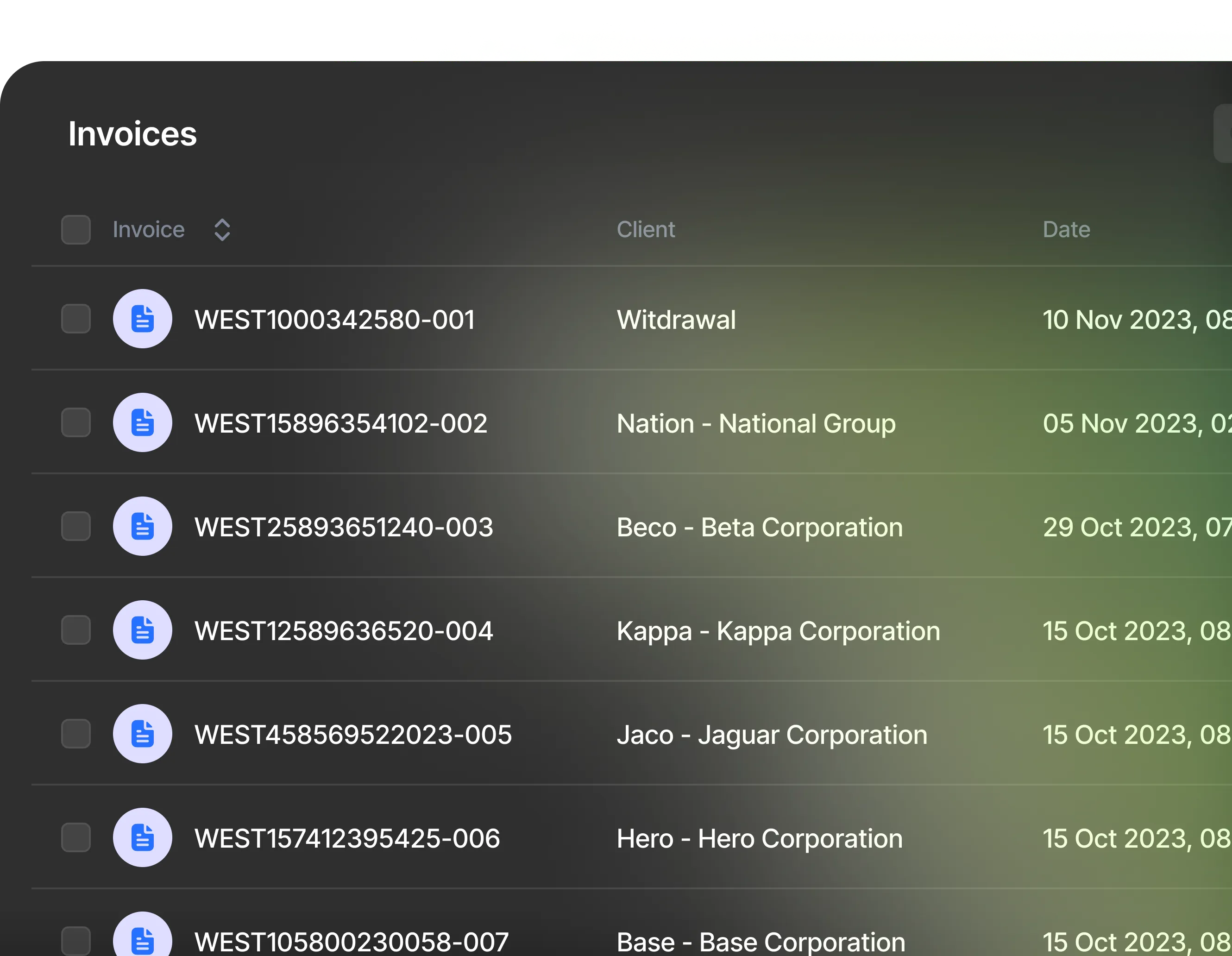Screen dimensions: 1232x956
Task: Click the Invoice column sort arrows
Action: tap(222, 230)
